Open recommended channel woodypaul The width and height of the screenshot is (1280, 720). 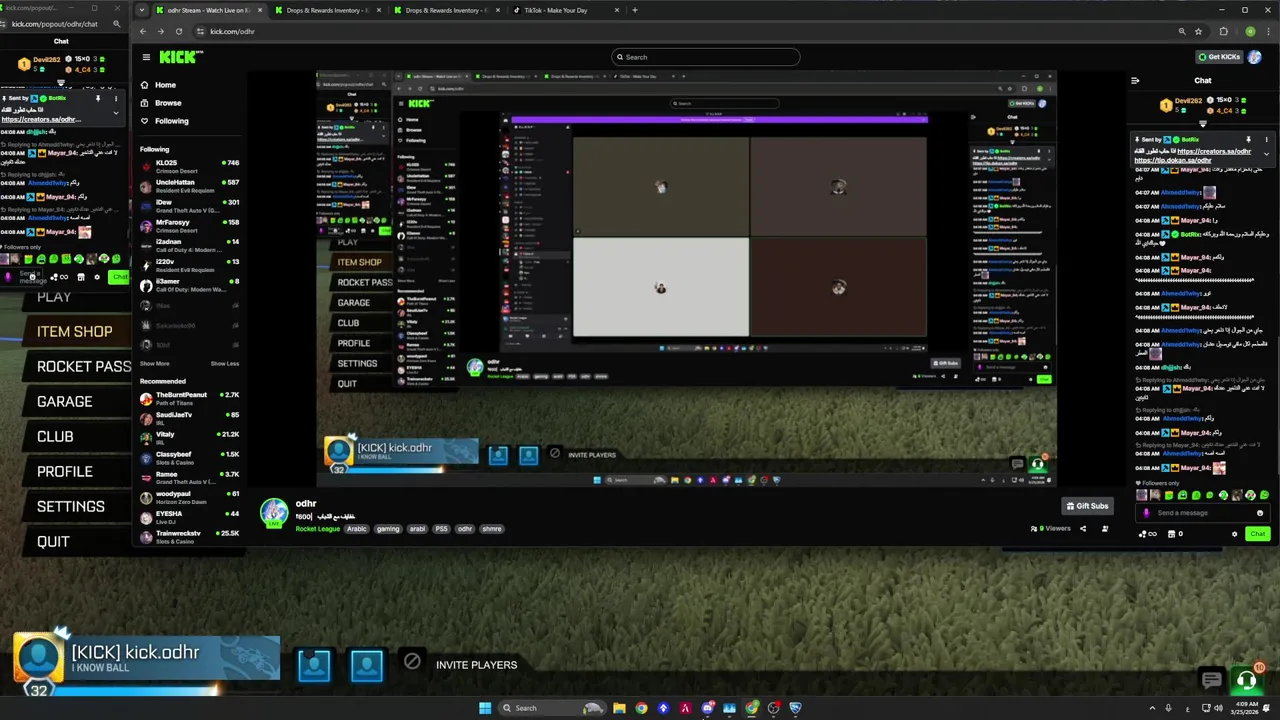pyautogui.click(x=189, y=497)
